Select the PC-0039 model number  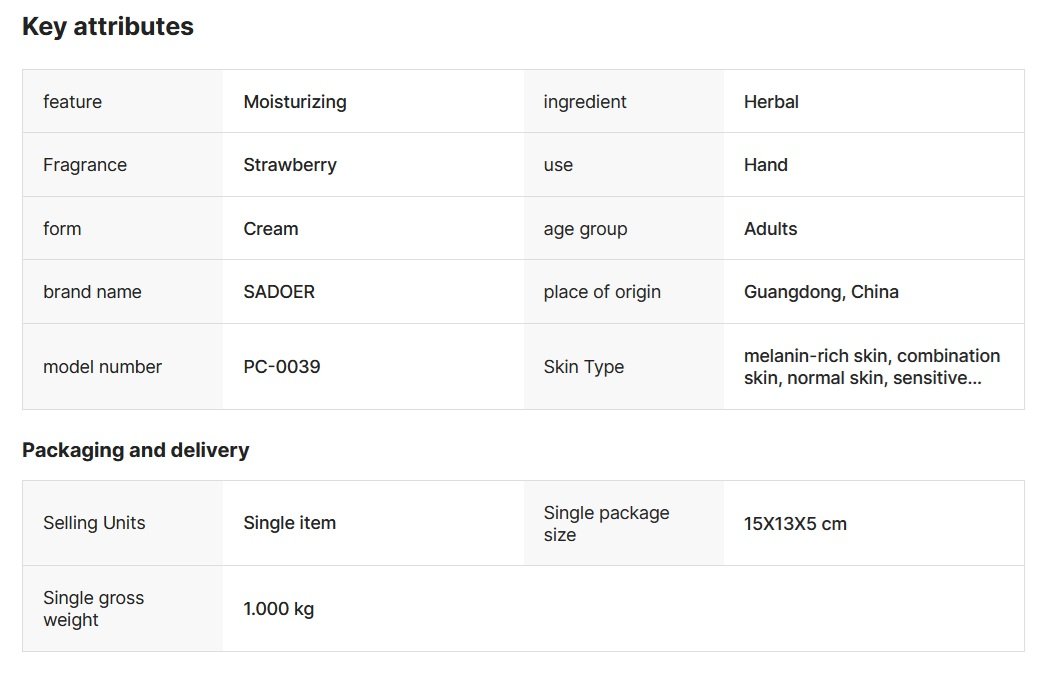(282, 367)
